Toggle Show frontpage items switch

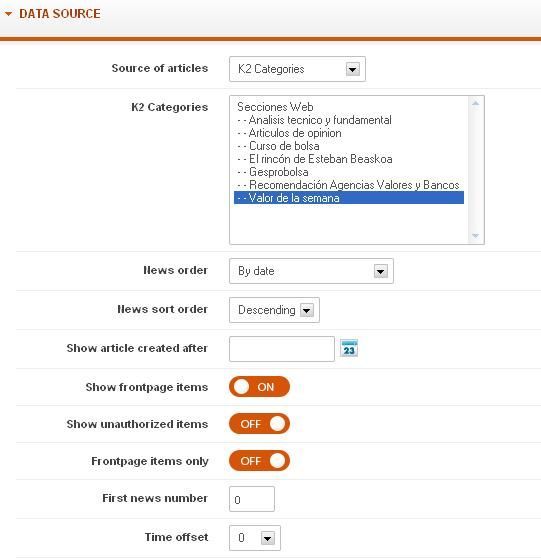pos(259,387)
